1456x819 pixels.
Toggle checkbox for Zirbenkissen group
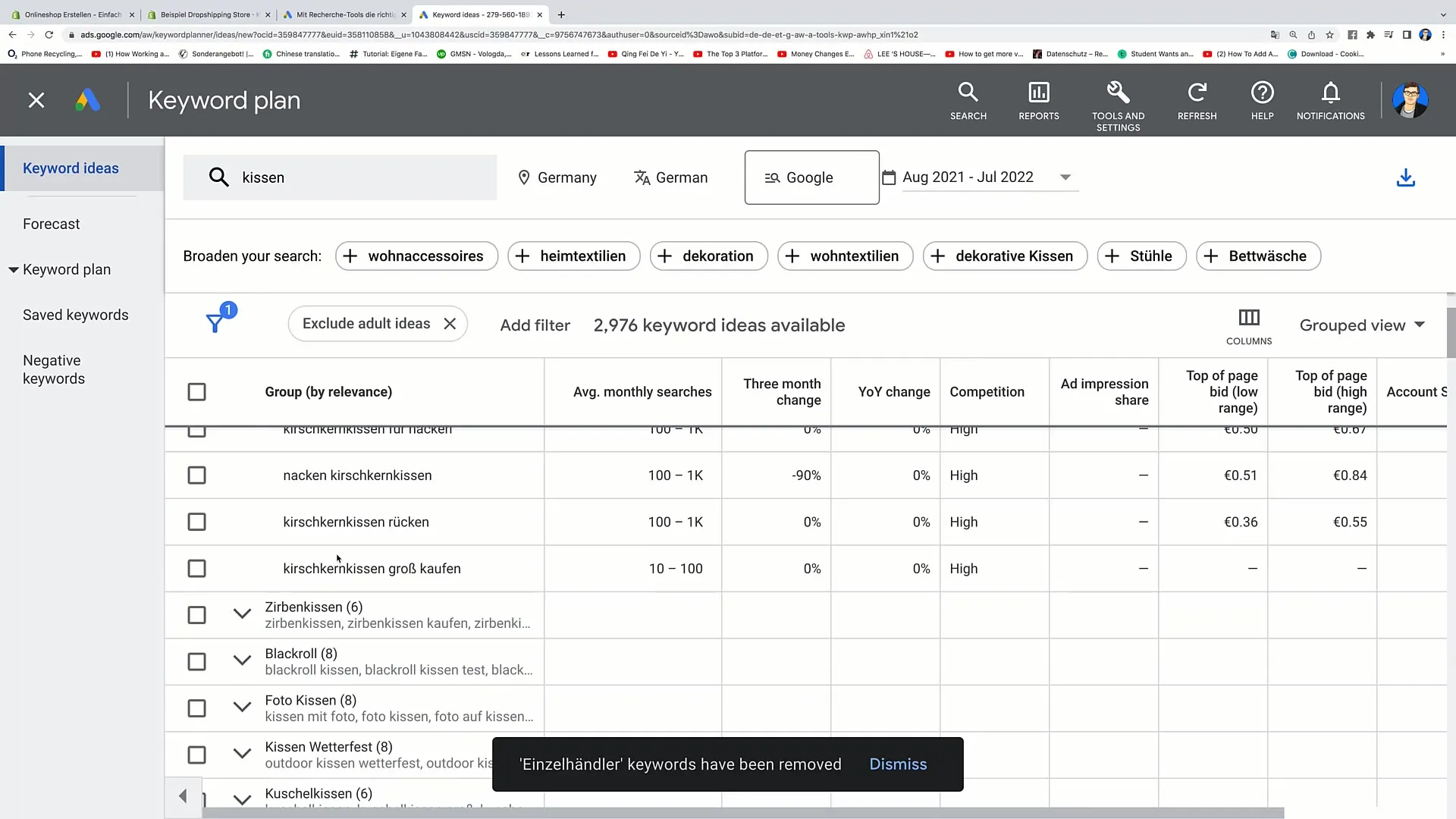point(197,614)
